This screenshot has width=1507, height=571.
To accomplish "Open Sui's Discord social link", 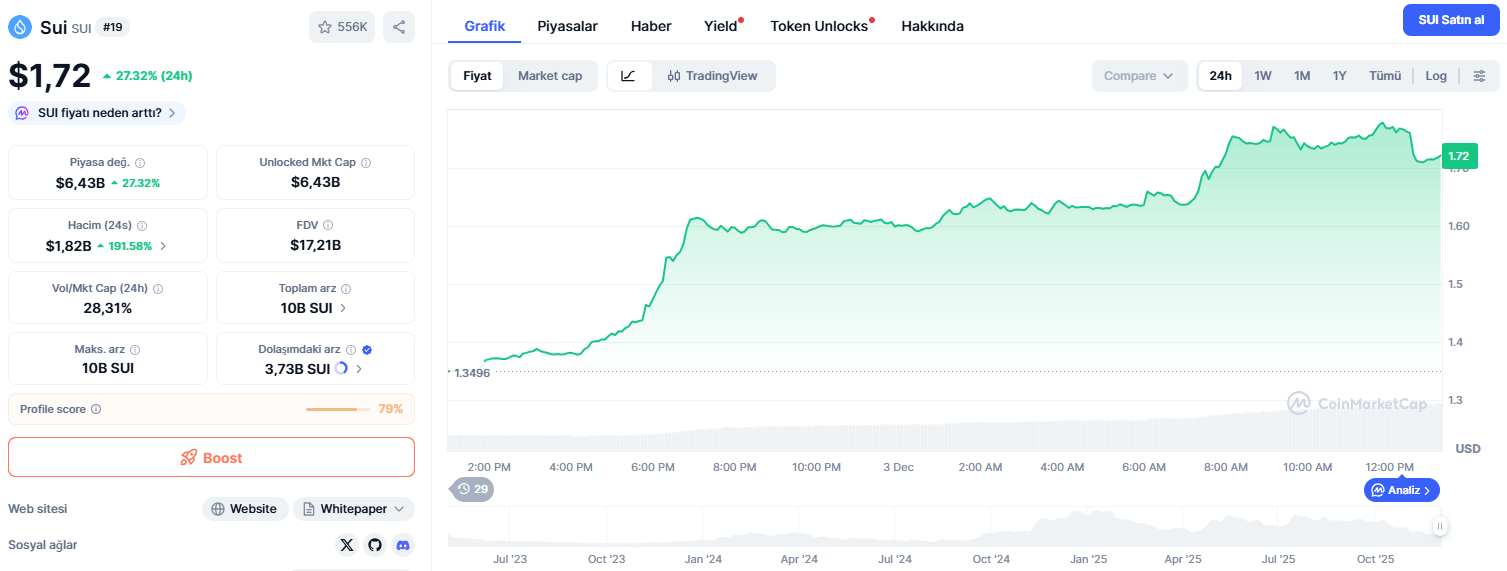I will [x=403, y=545].
